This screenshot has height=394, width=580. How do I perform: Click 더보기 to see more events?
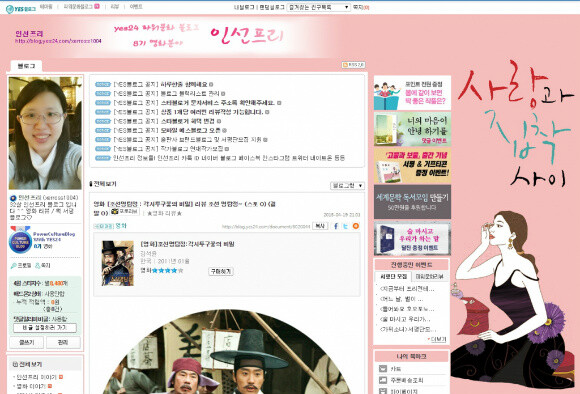coord(437,339)
